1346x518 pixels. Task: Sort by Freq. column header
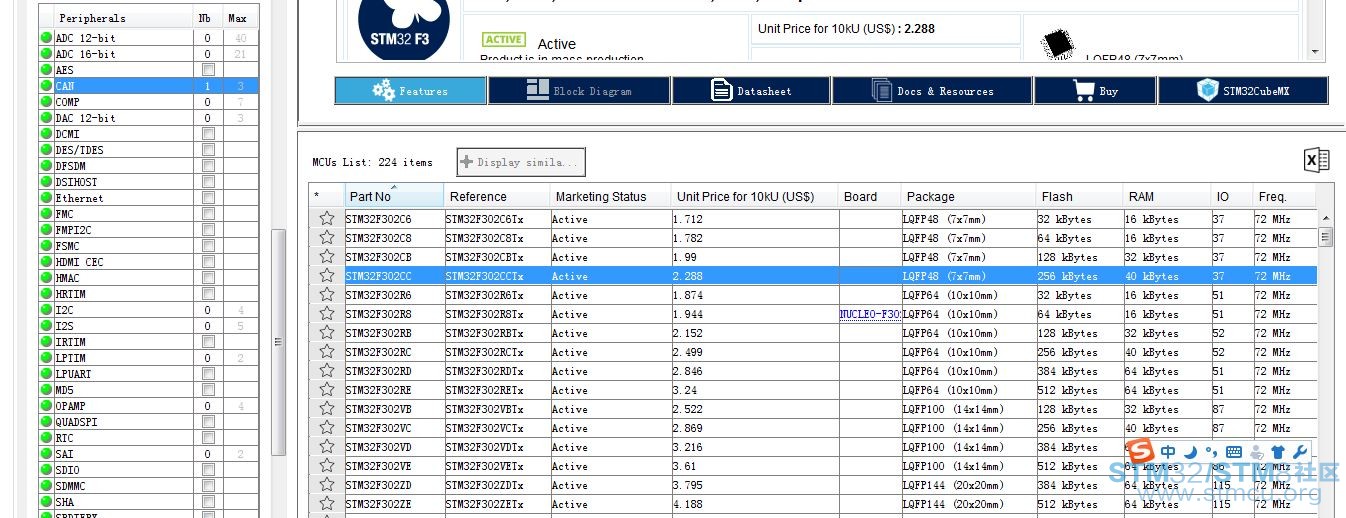(x=1285, y=196)
